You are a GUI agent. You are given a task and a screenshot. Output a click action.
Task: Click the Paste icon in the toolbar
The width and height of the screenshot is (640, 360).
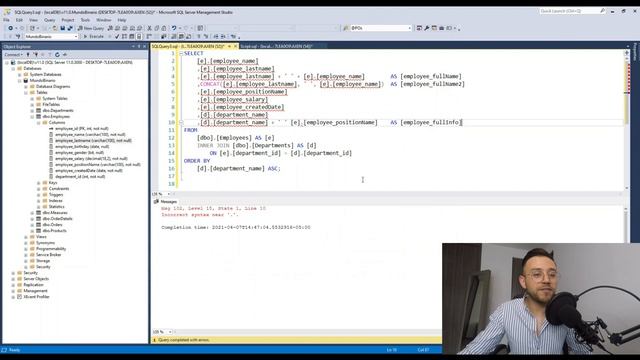pos(164,28)
